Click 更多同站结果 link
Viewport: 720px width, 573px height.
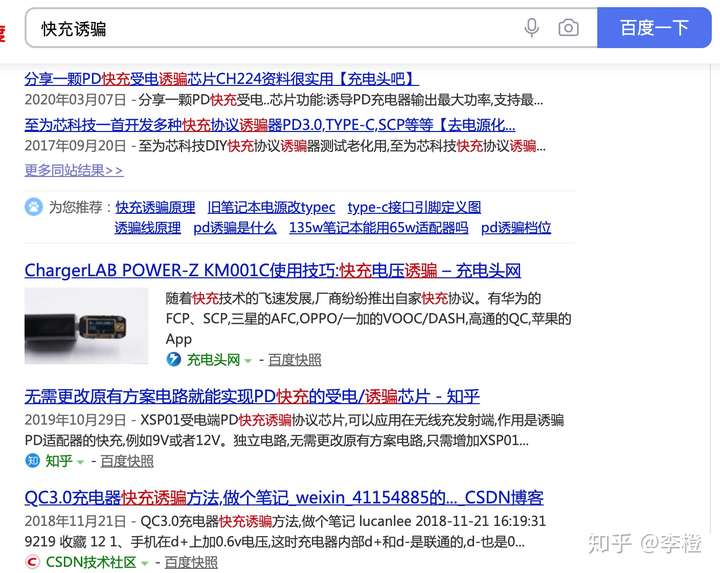[x=73, y=171]
